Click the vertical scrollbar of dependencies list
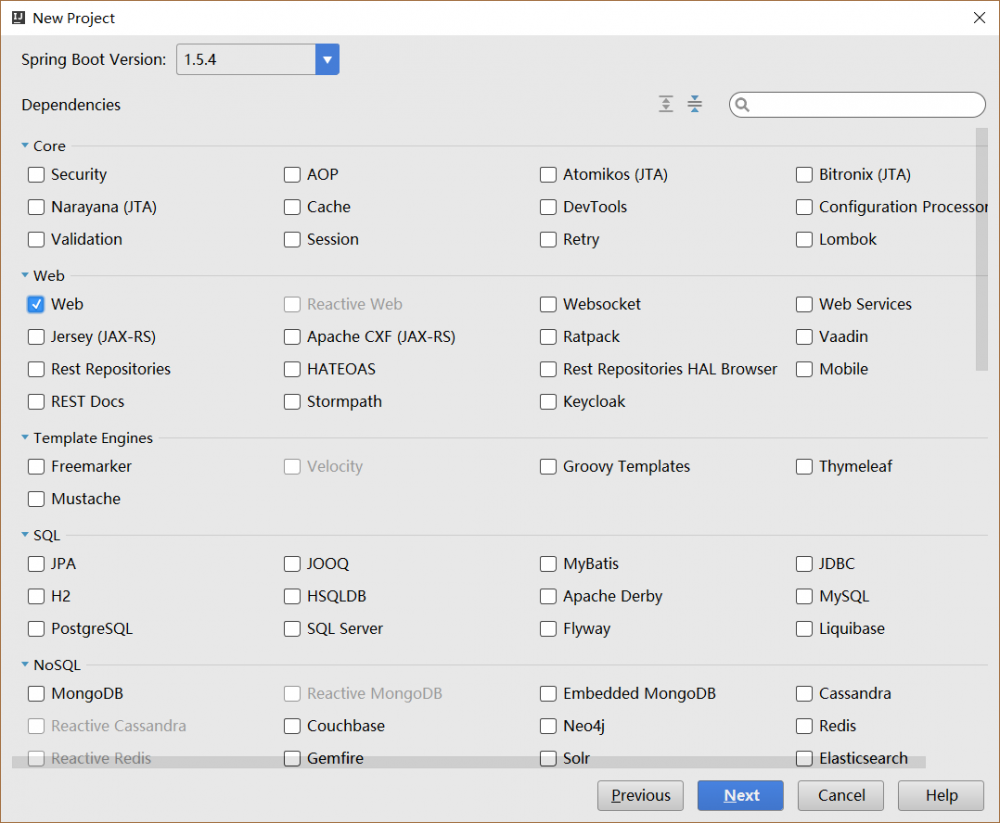 click(x=981, y=250)
